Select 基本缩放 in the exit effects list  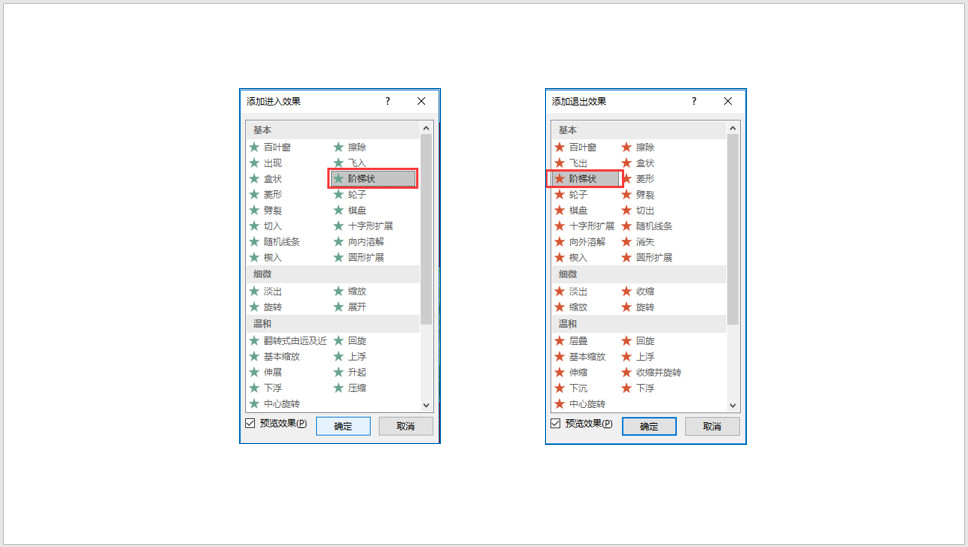pyautogui.click(x=587, y=357)
